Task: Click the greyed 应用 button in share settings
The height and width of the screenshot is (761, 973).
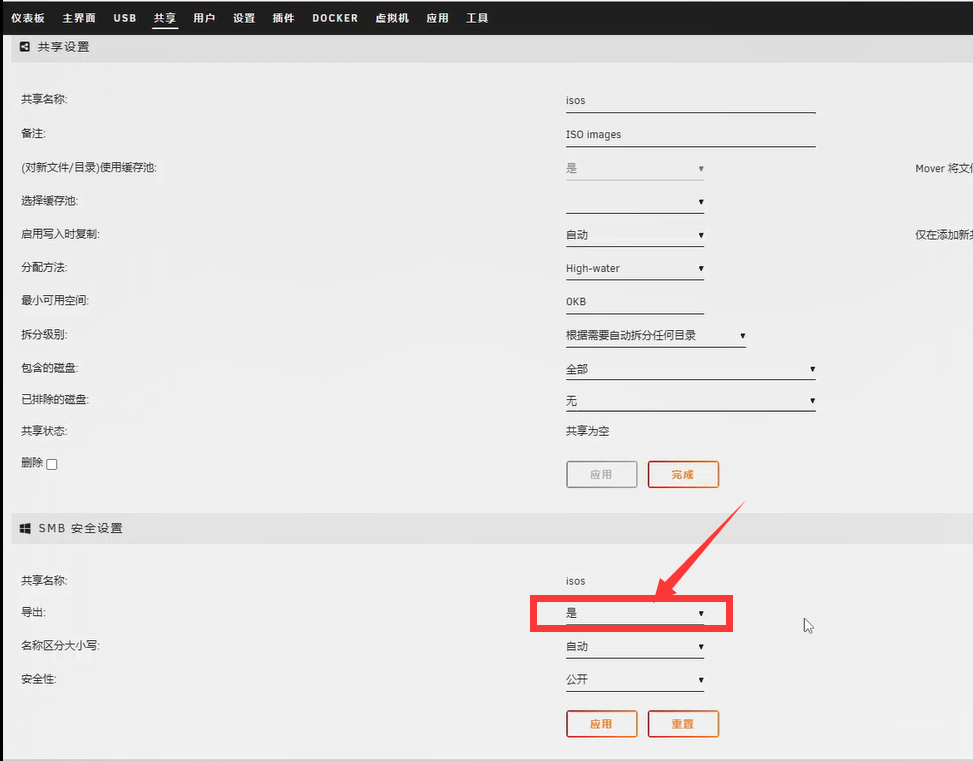Action: pos(601,474)
